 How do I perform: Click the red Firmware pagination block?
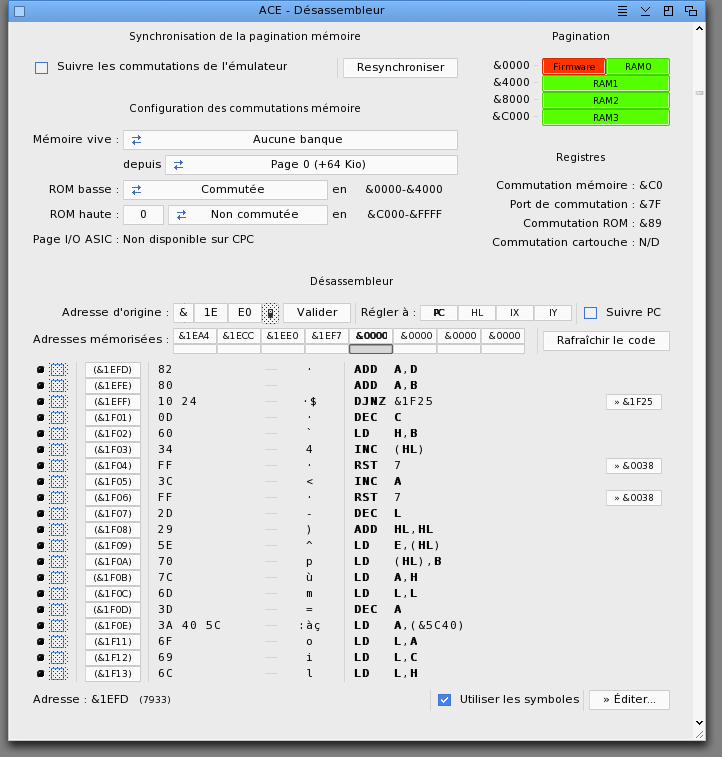click(x=574, y=67)
